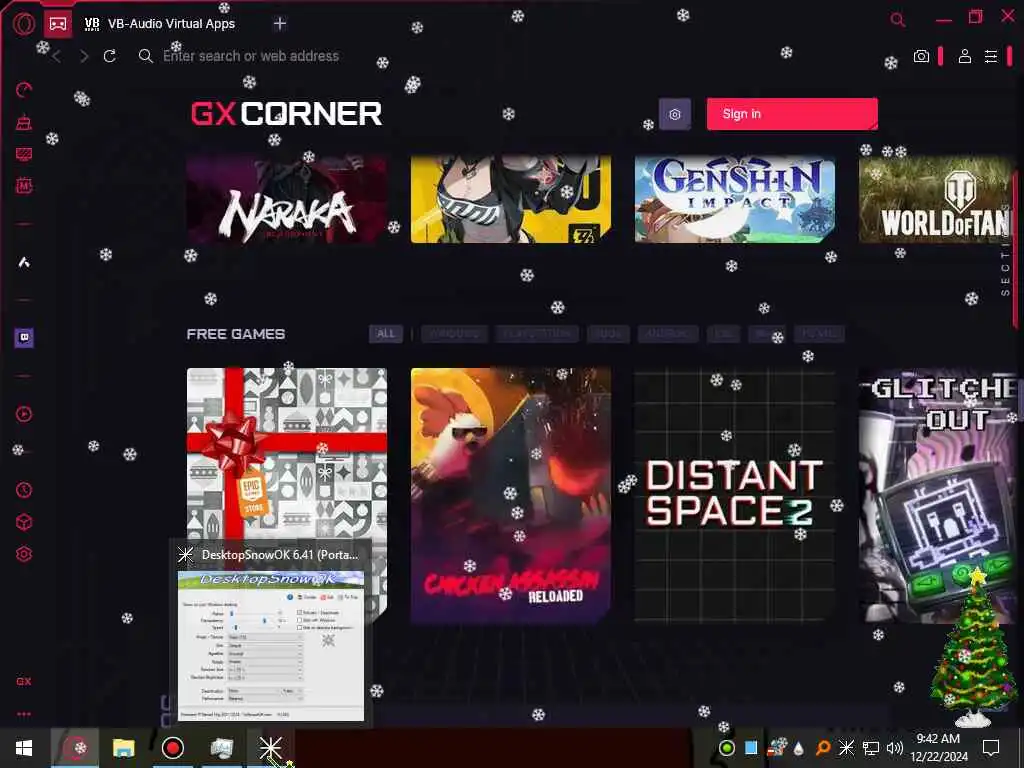
Task: Click DesktopSnowOK window preview thumbnail
Action: click(x=271, y=646)
